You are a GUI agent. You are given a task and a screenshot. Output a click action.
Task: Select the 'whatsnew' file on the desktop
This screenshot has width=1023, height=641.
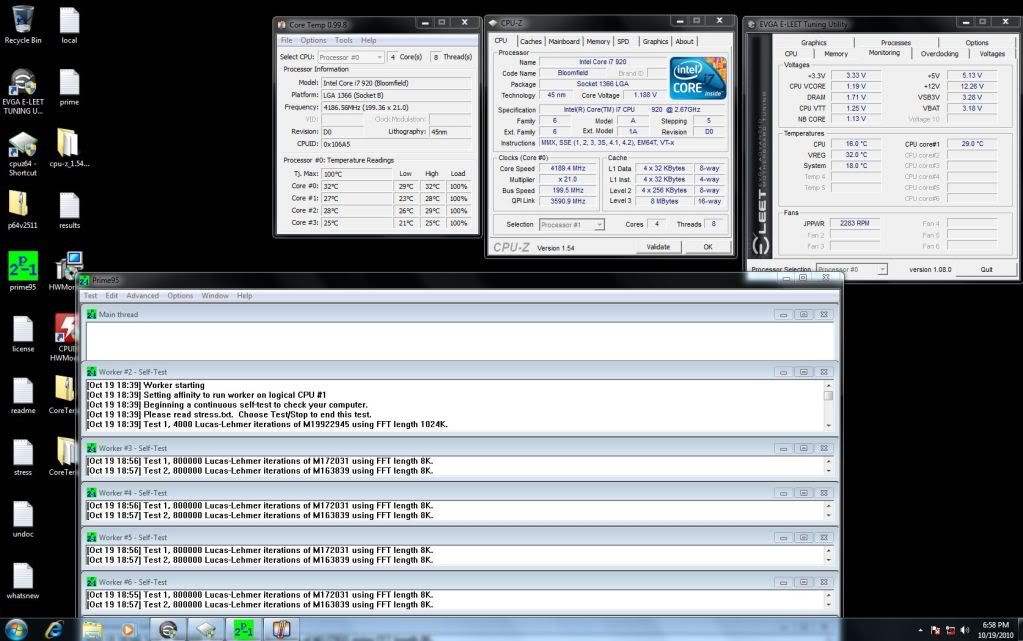coord(23,580)
